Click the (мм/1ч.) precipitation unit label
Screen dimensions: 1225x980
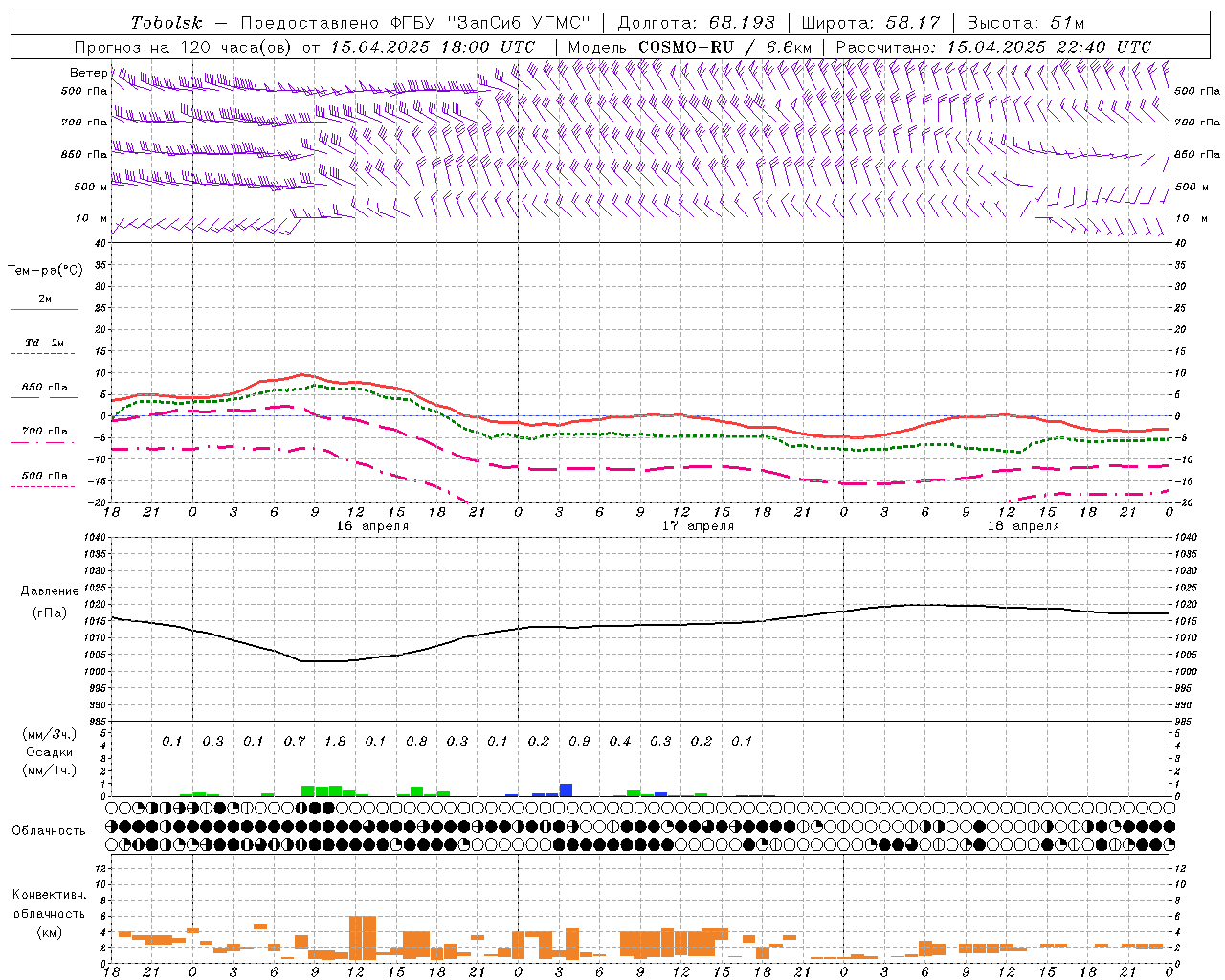tap(50, 770)
